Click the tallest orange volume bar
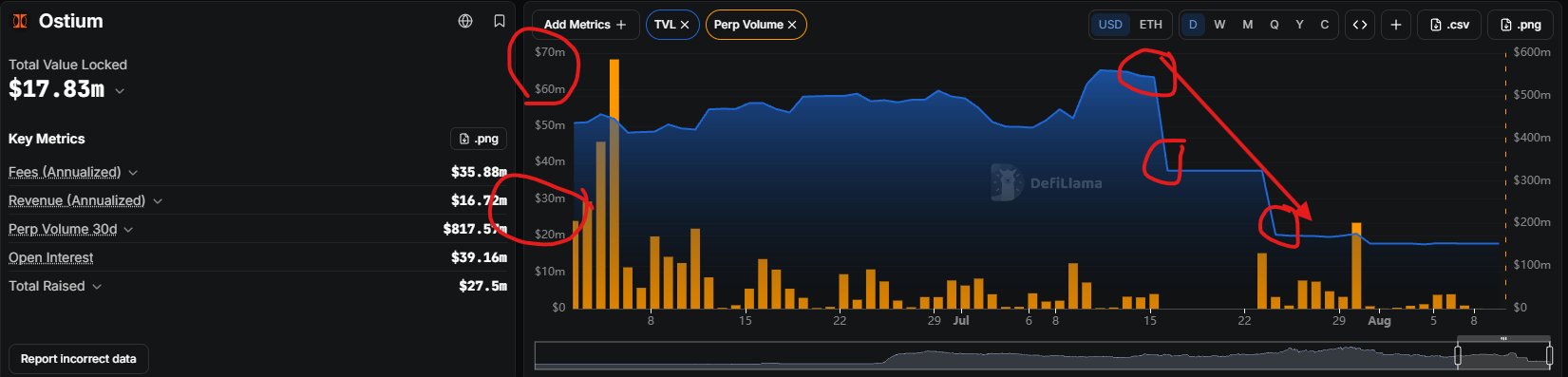Viewport: 1568px width, 377px height. 614,184
